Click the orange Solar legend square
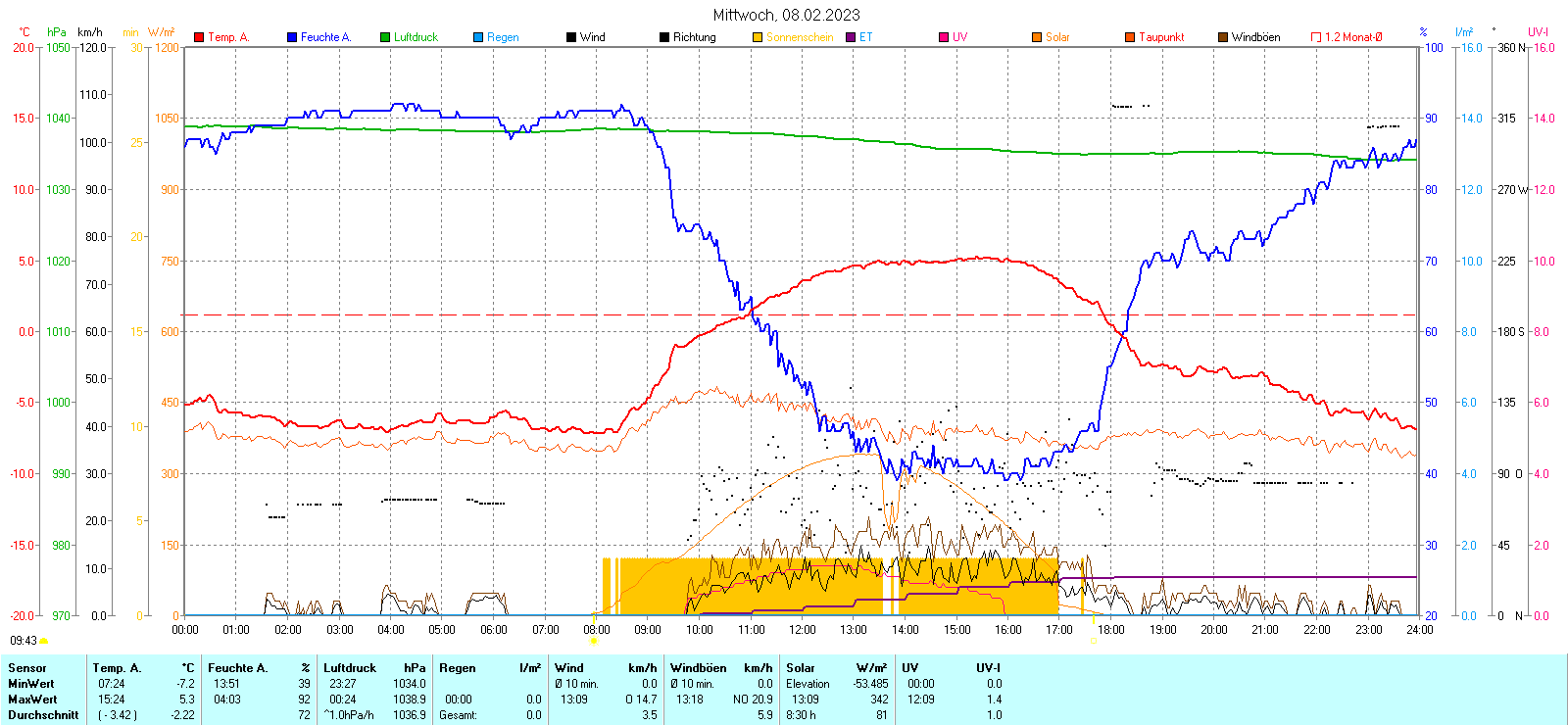The width and height of the screenshot is (1568, 725). tap(1037, 37)
